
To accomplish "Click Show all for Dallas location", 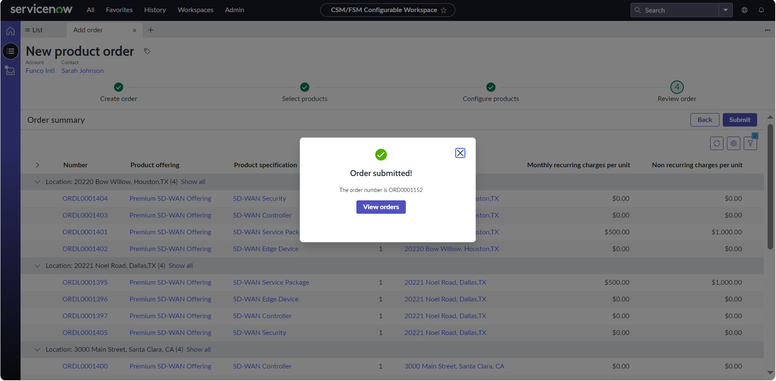I will pyautogui.click(x=181, y=266).
